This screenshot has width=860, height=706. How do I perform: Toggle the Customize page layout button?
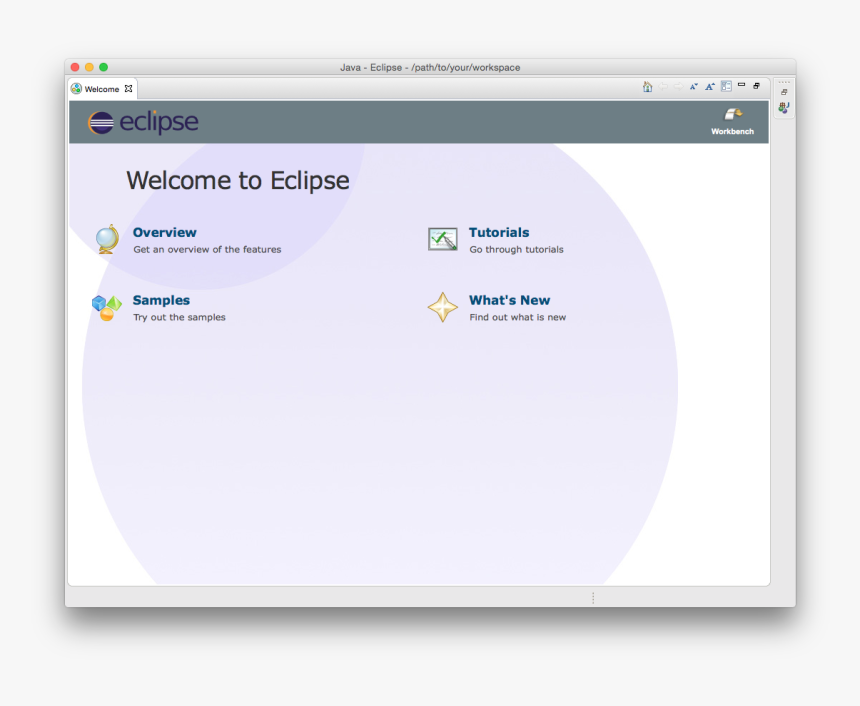click(x=727, y=87)
